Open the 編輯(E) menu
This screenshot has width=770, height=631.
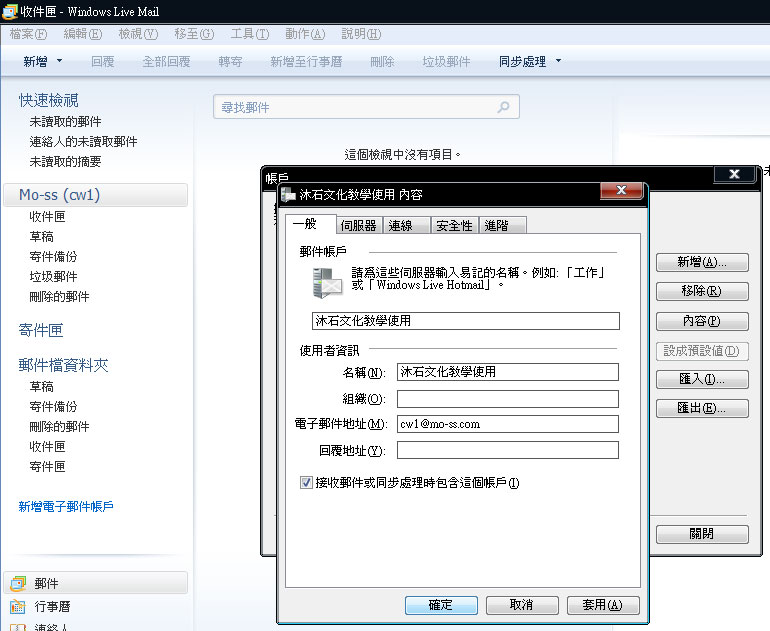pos(83,34)
